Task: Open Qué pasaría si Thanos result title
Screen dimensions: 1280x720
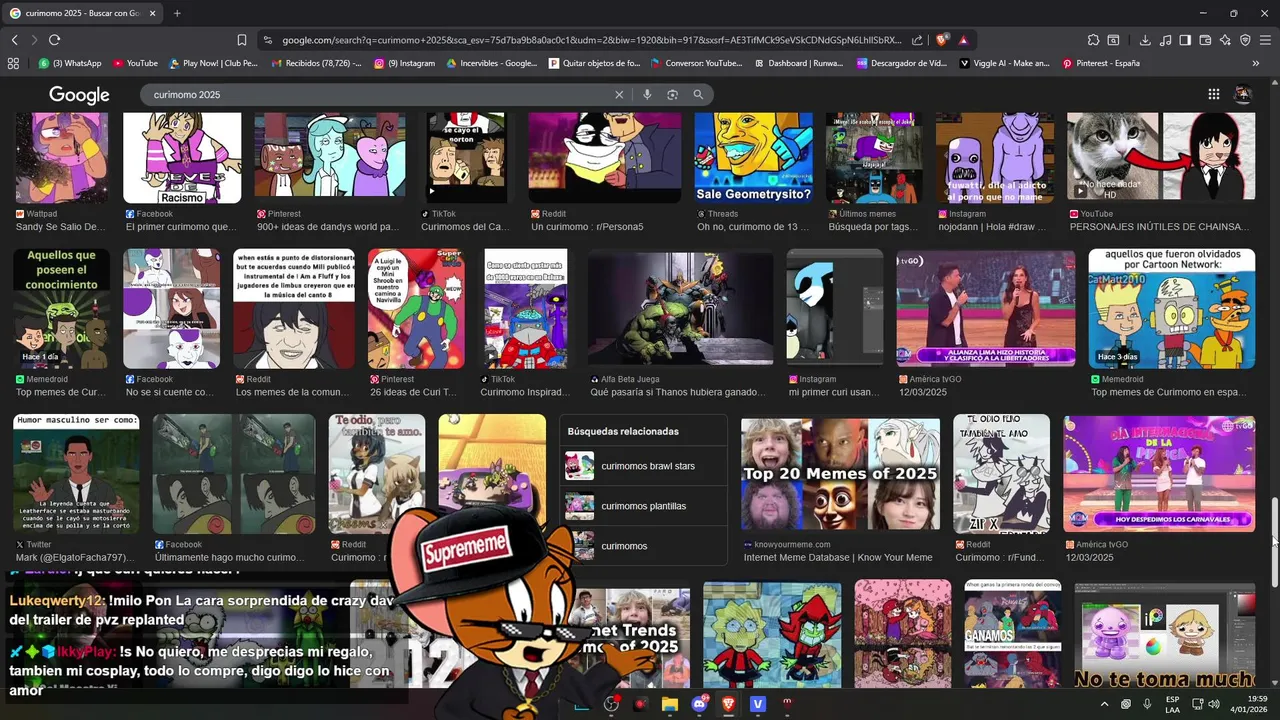Action: pos(678,392)
